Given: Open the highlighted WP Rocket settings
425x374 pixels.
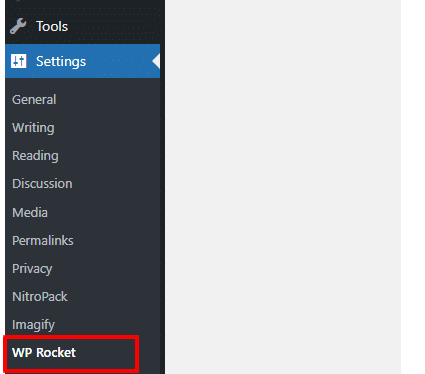Looking at the screenshot, I should (44, 352).
